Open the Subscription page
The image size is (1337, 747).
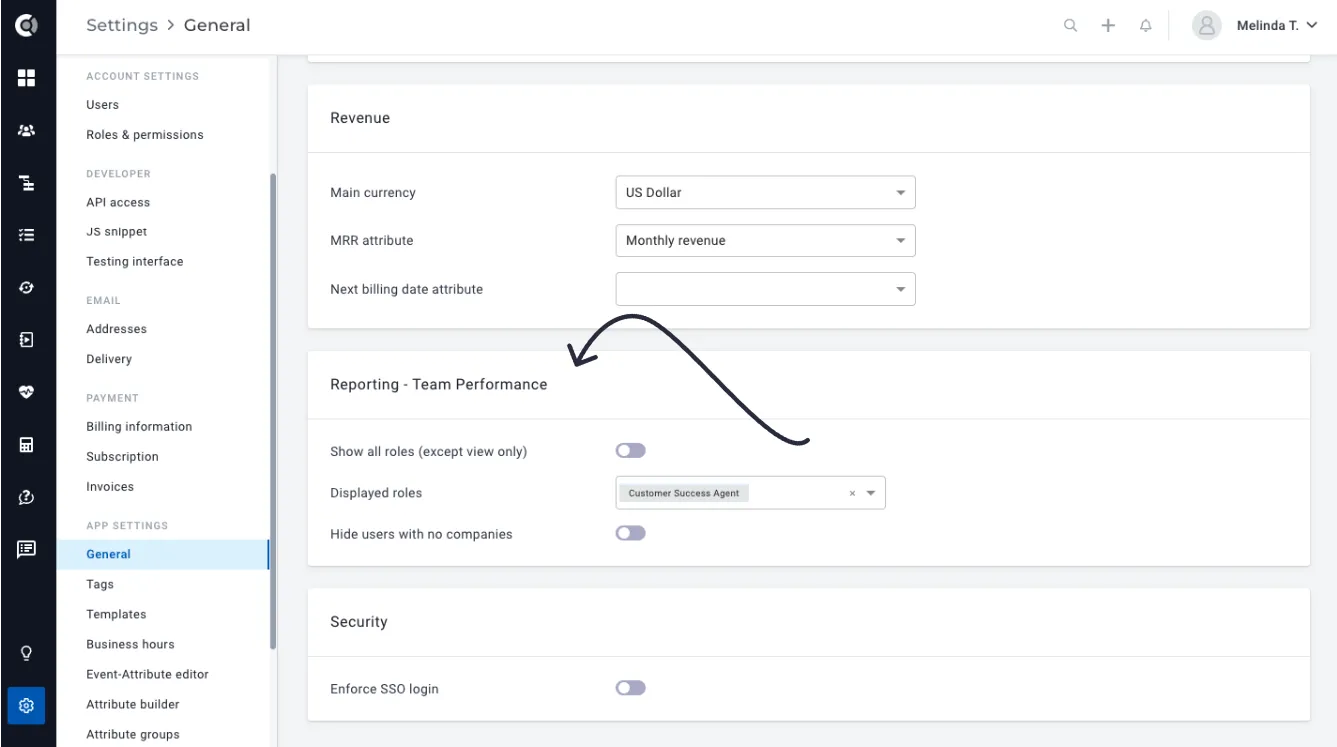(122, 456)
